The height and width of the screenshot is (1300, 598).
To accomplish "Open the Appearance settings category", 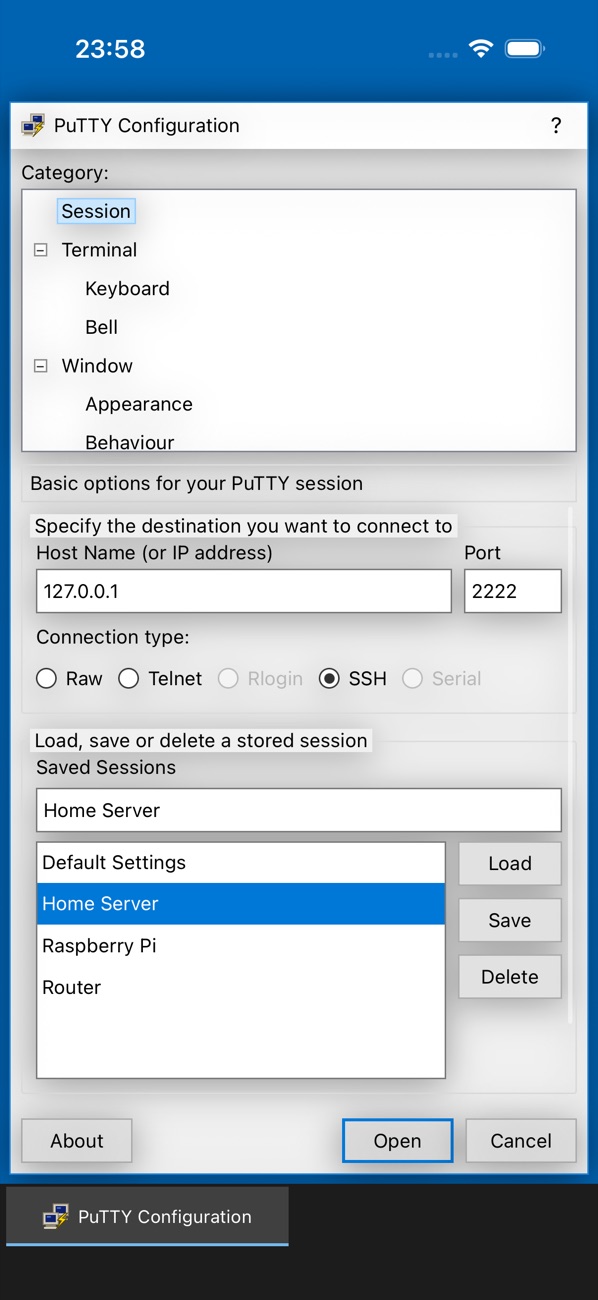I will (139, 405).
